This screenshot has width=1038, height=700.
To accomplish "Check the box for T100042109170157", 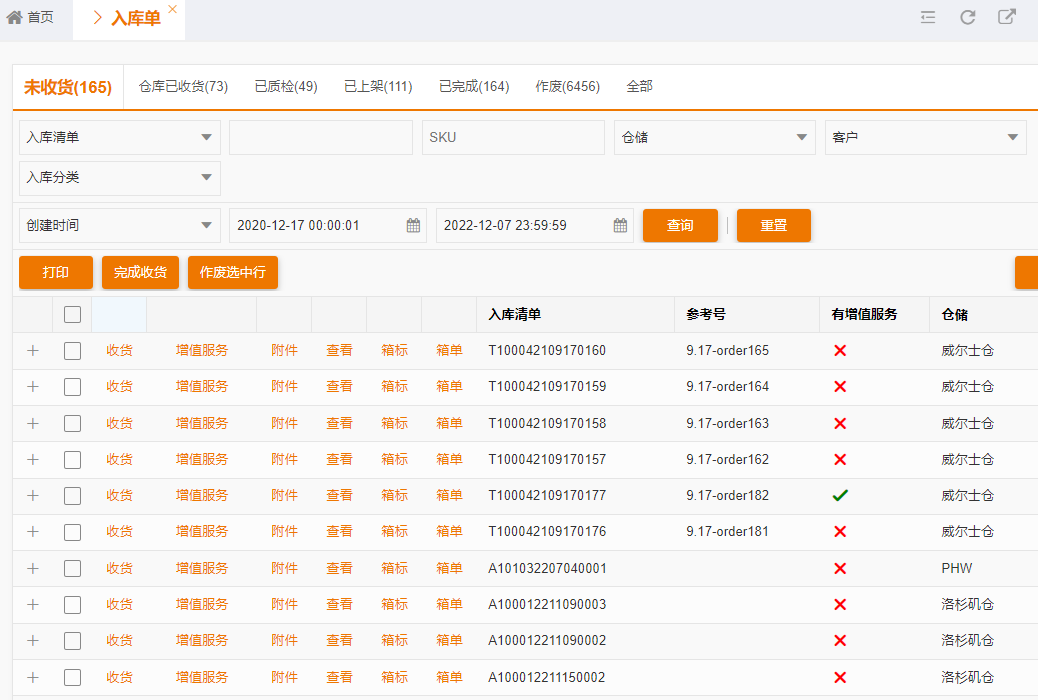I will pos(72,460).
